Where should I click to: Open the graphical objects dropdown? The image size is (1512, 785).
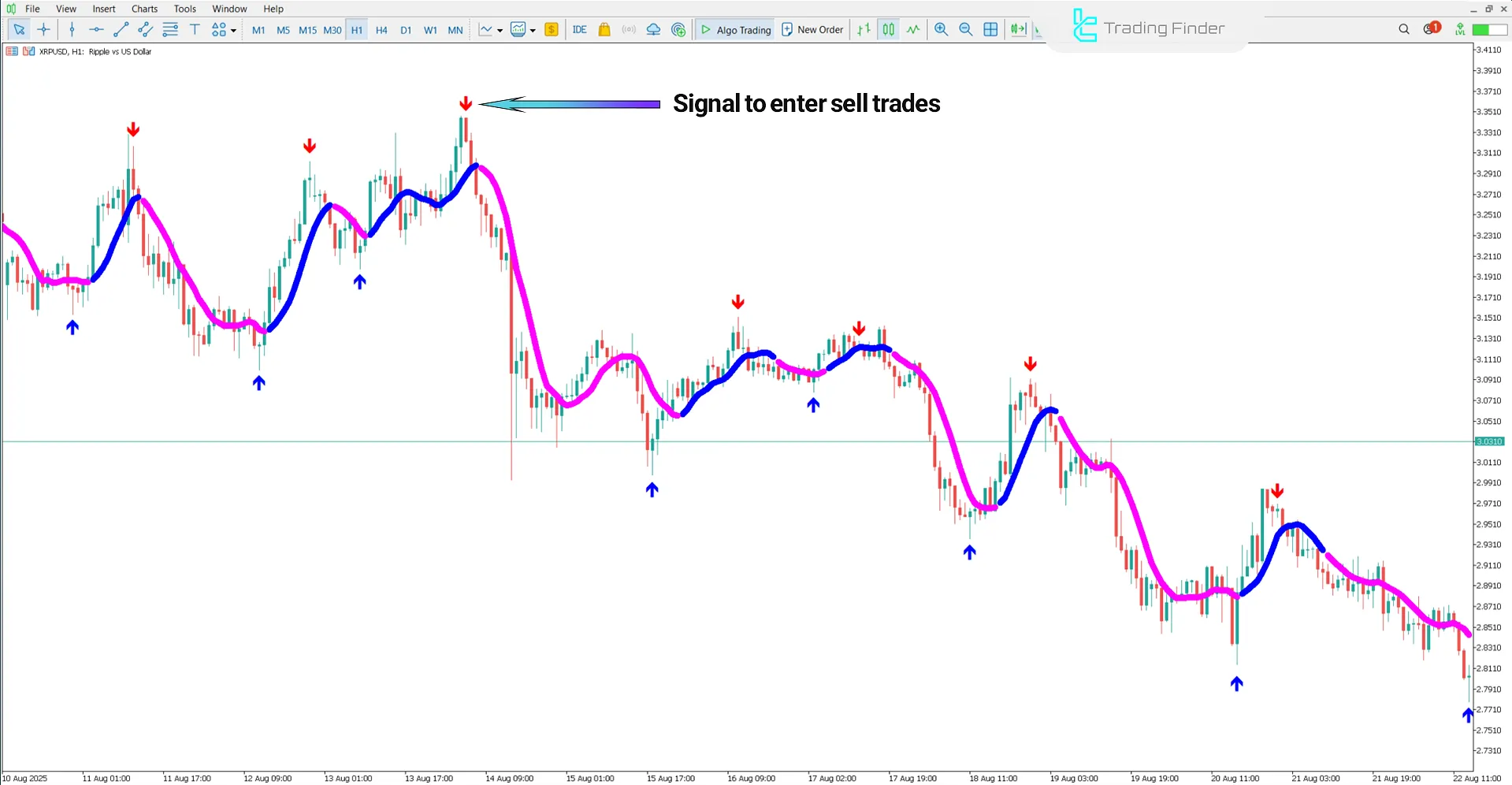pos(232,29)
